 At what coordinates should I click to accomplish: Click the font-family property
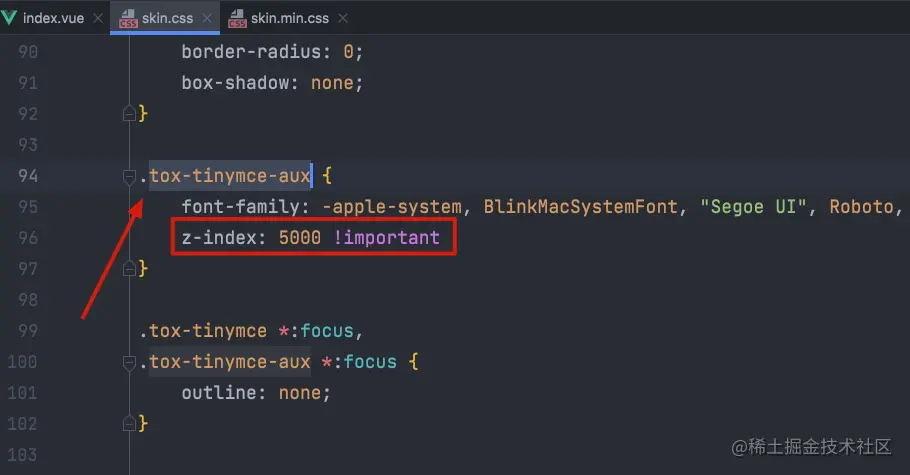pos(240,207)
